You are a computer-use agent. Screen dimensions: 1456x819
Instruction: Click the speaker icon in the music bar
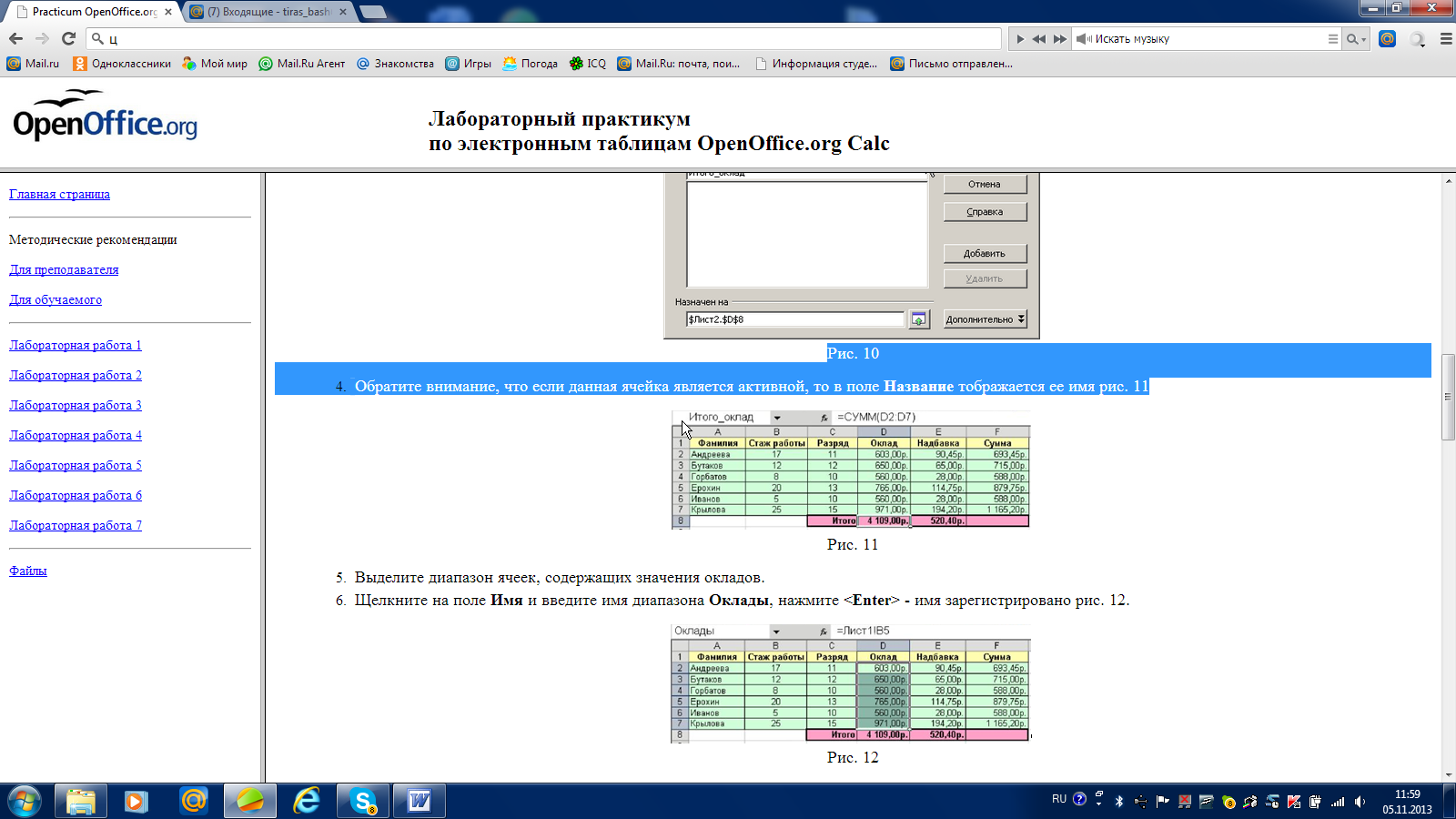pos(1084,39)
